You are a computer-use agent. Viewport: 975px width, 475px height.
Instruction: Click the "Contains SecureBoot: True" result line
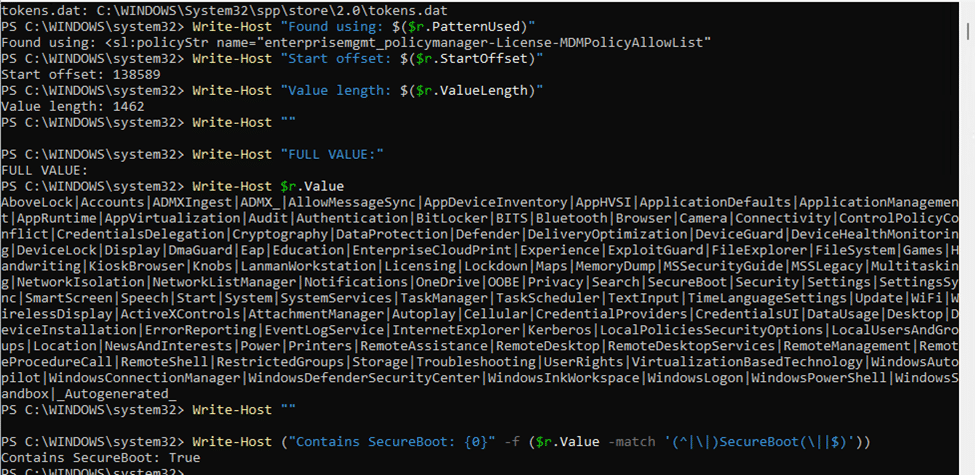[102, 458]
